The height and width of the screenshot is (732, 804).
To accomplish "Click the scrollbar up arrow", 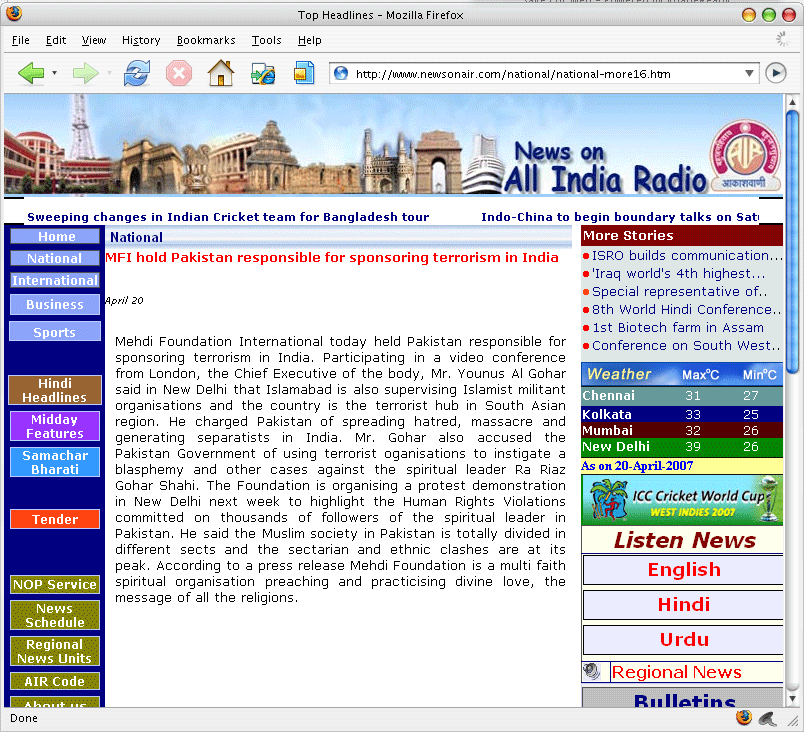I will point(793,101).
